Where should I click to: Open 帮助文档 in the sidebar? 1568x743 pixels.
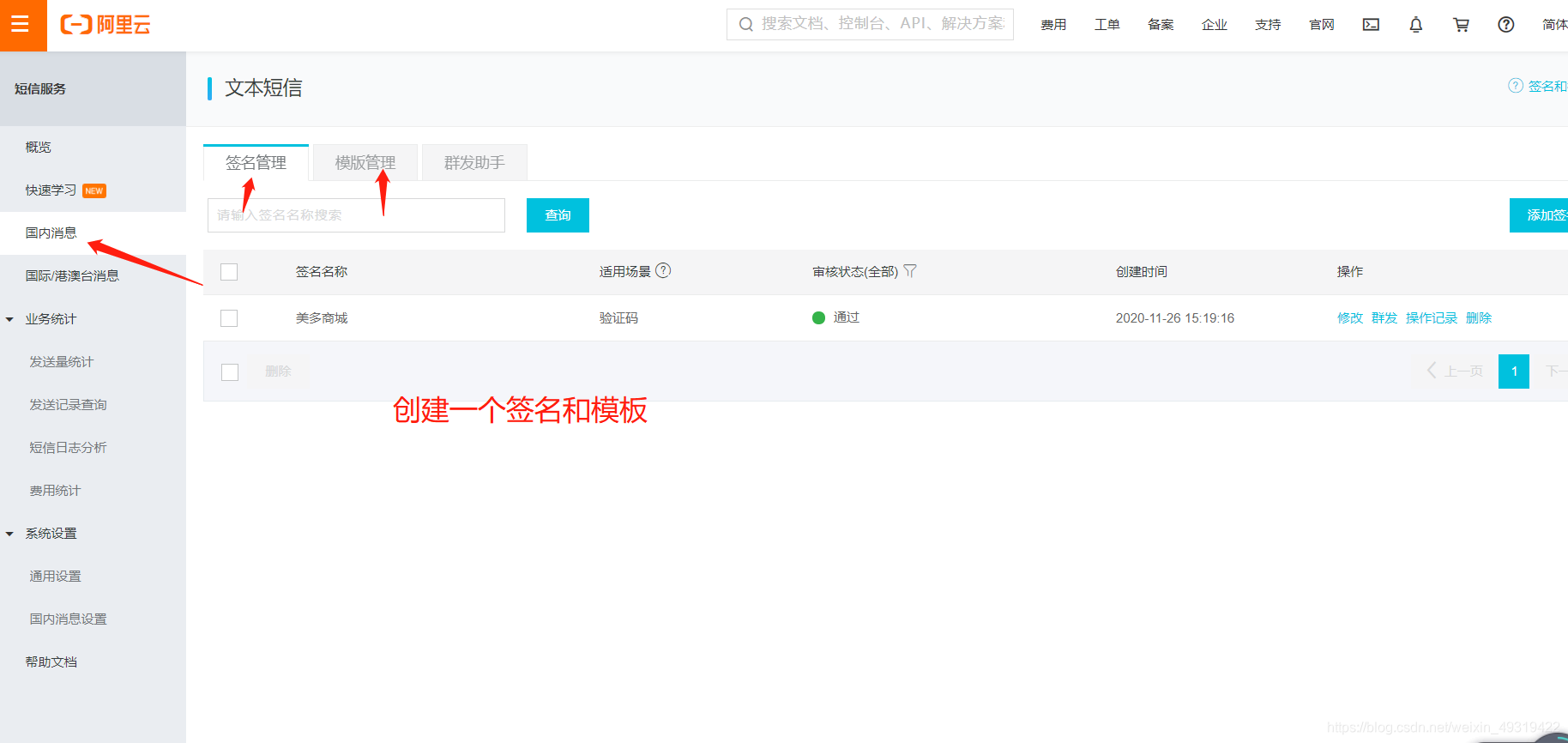coord(51,662)
